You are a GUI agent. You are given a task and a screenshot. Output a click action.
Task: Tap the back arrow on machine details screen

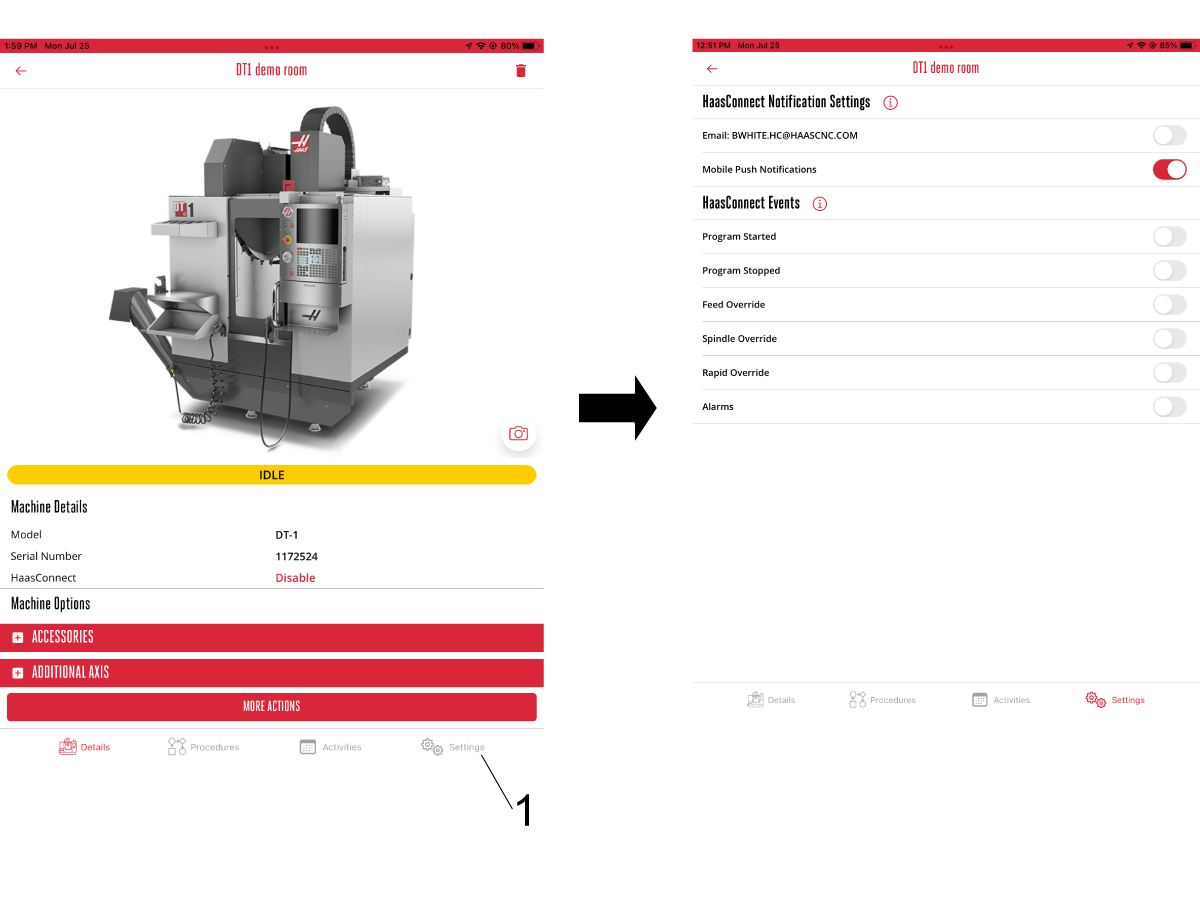21,71
